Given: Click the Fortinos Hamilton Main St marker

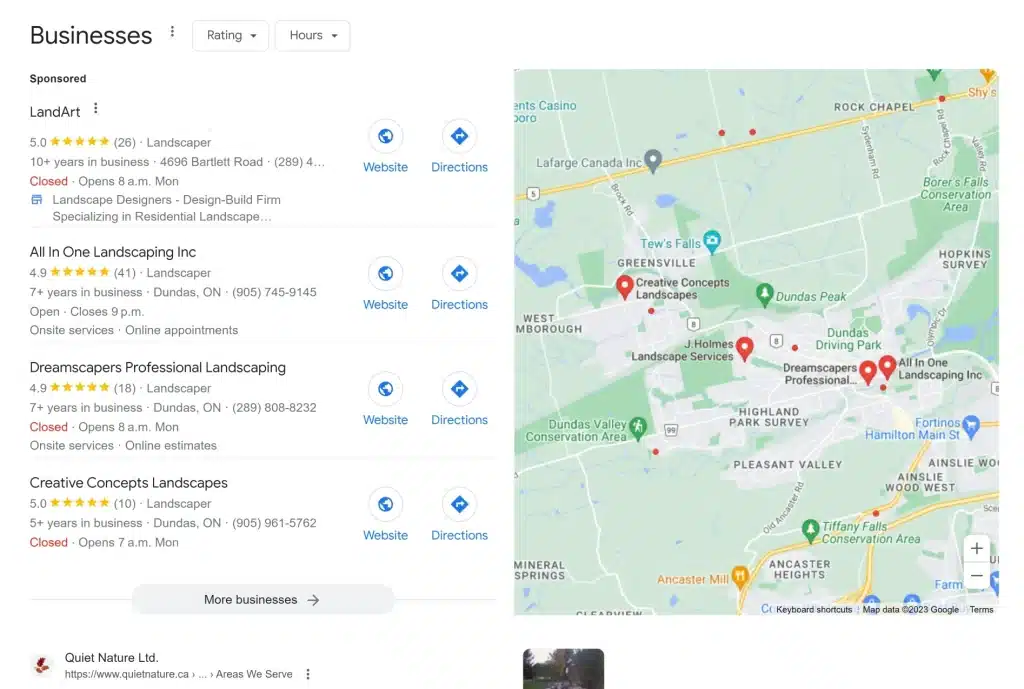Looking at the screenshot, I should 971,426.
